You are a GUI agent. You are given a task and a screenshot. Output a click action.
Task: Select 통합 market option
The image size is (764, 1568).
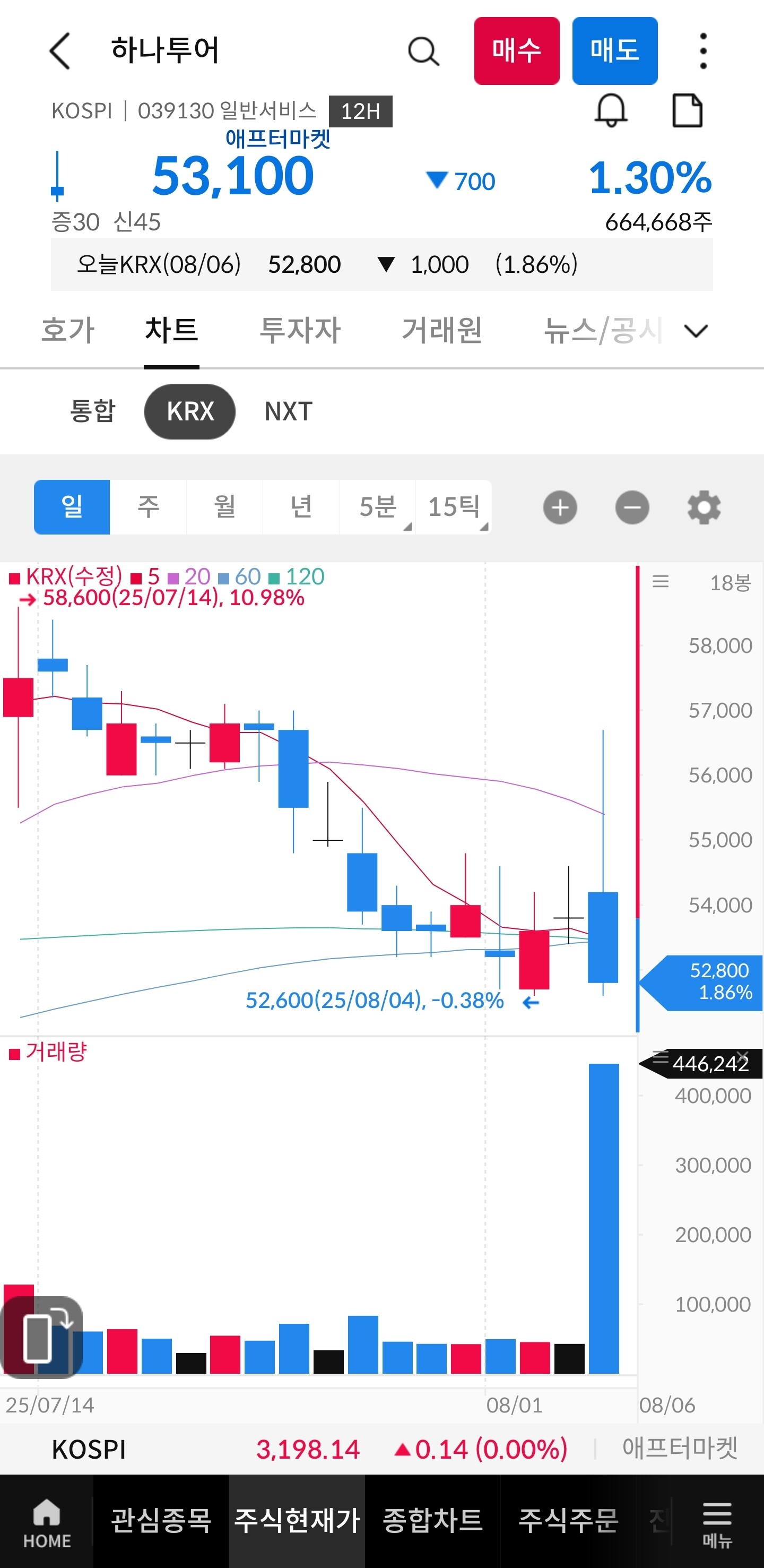pos(92,411)
